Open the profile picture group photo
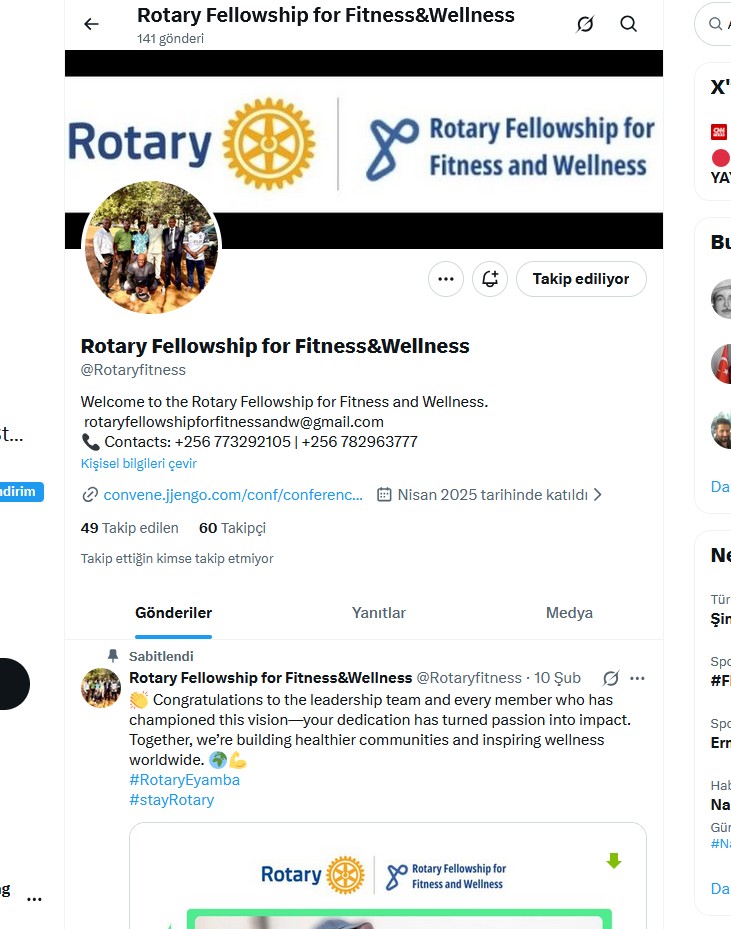The image size is (731, 929). click(x=151, y=248)
